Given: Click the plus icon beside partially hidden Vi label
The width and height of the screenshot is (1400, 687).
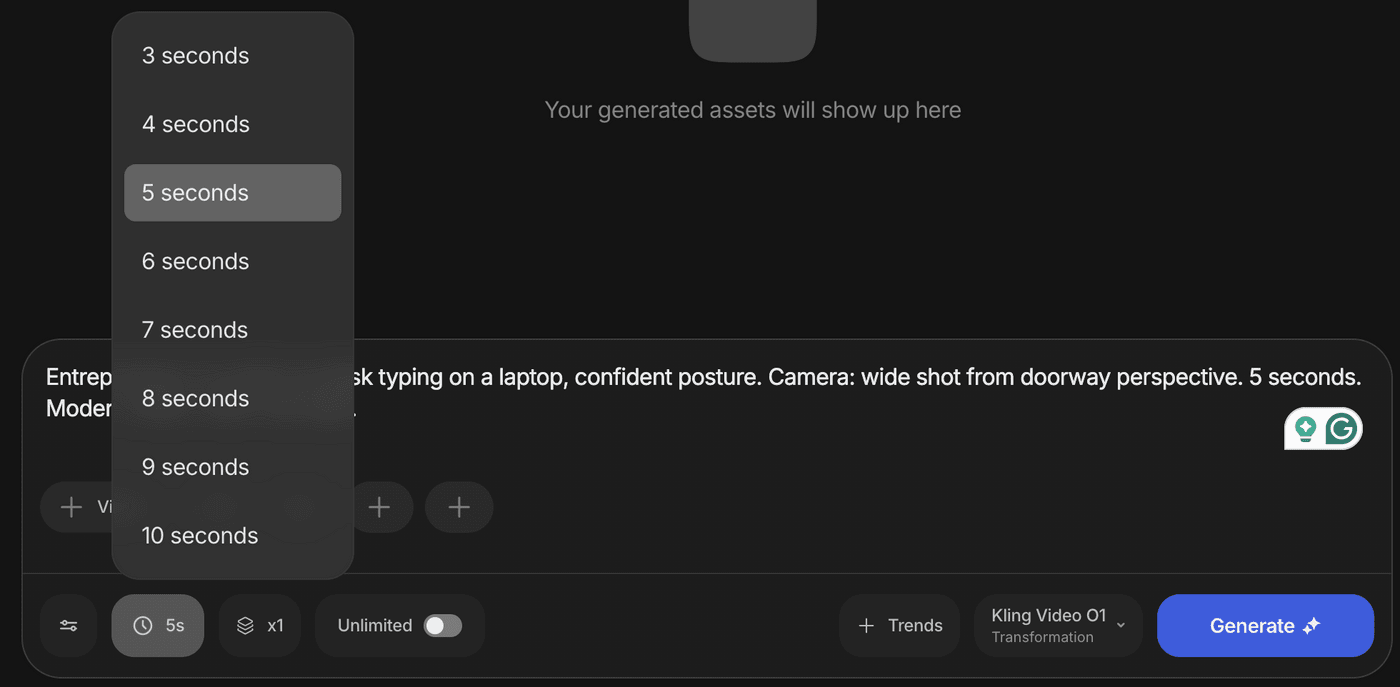Looking at the screenshot, I should tap(72, 507).
